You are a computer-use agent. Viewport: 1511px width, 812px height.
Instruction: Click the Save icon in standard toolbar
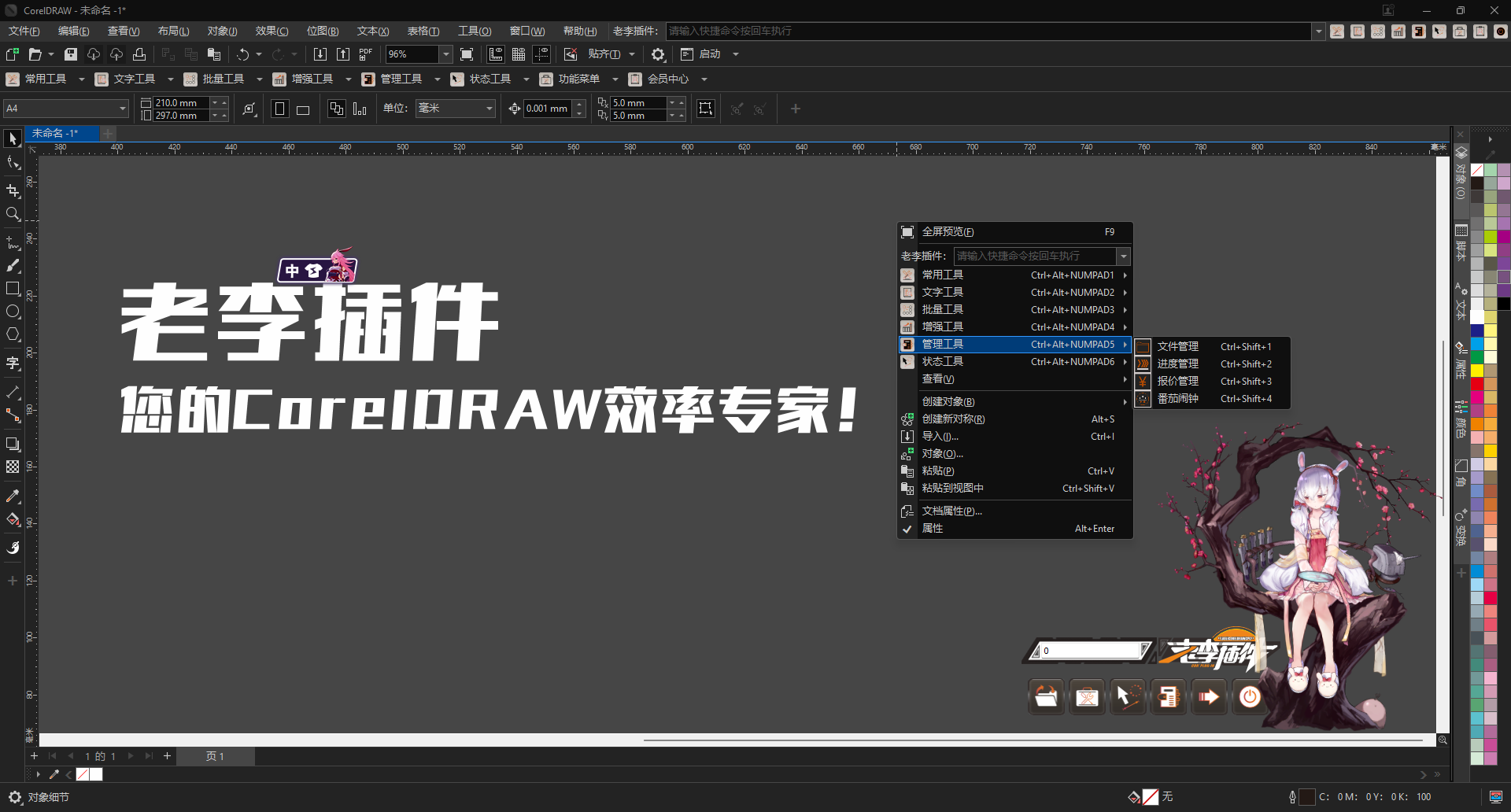pos(71,54)
